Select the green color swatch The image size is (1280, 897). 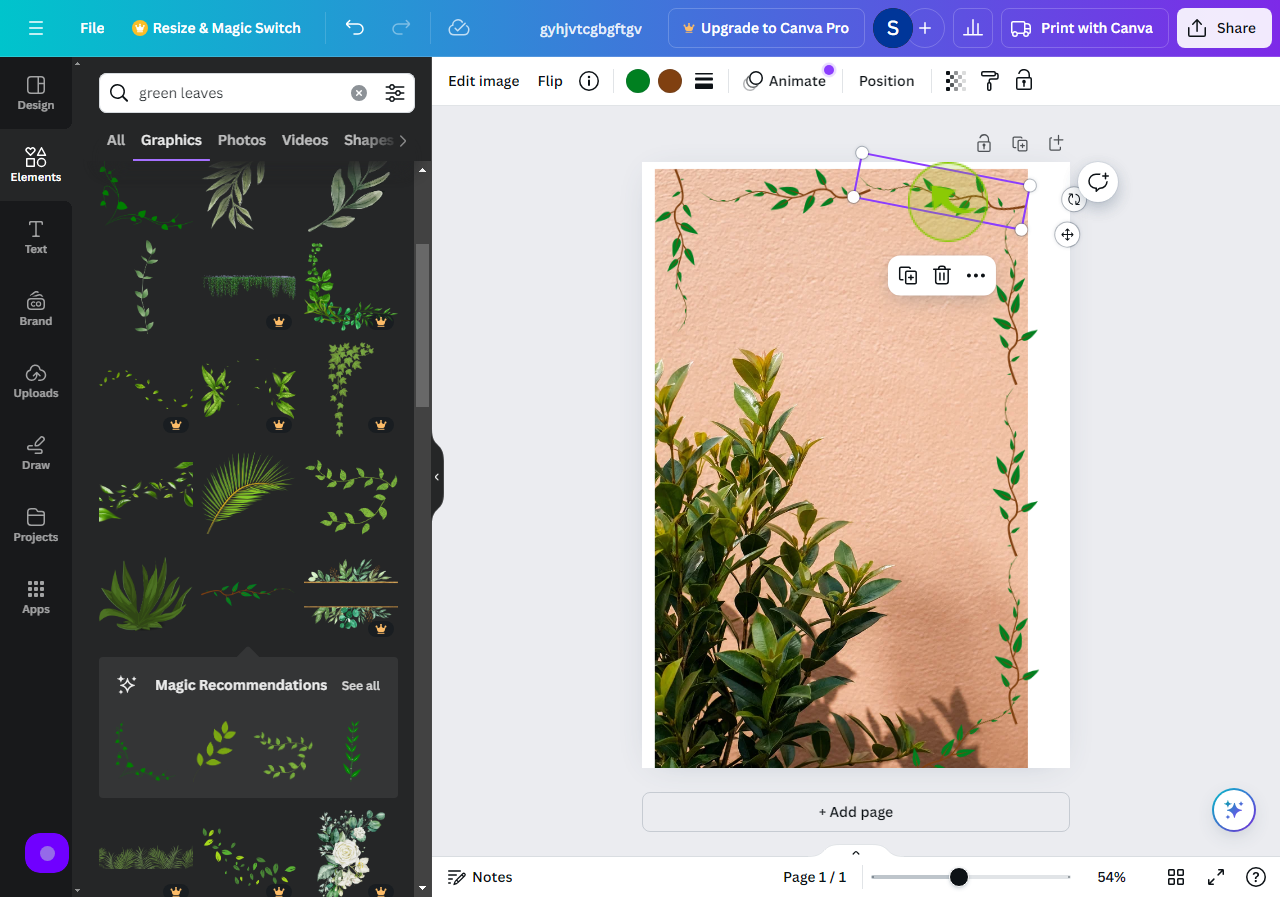pyautogui.click(x=638, y=81)
